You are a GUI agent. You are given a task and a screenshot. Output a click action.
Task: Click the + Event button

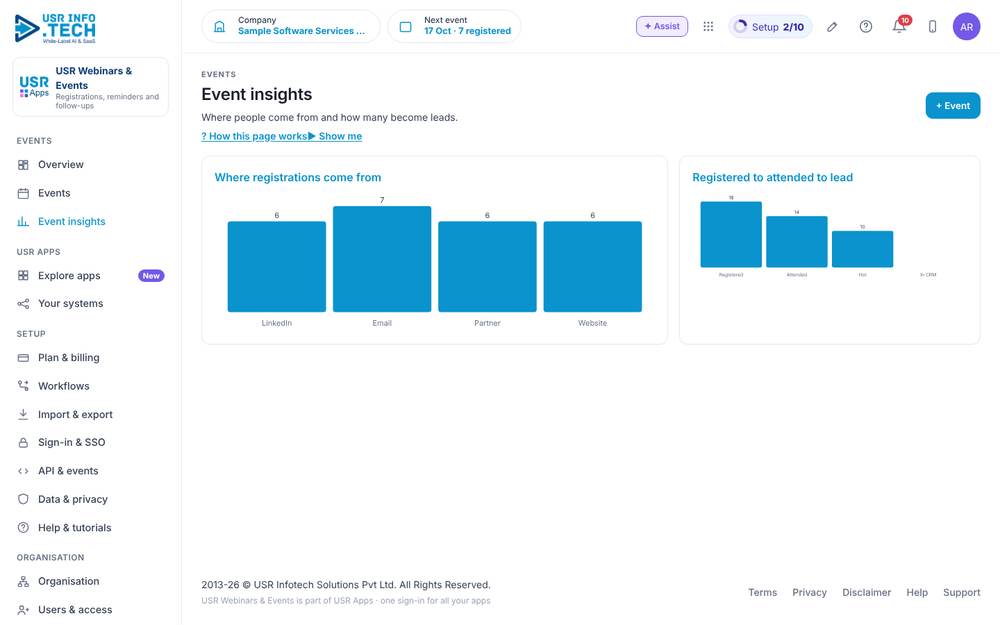click(x=953, y=105)
